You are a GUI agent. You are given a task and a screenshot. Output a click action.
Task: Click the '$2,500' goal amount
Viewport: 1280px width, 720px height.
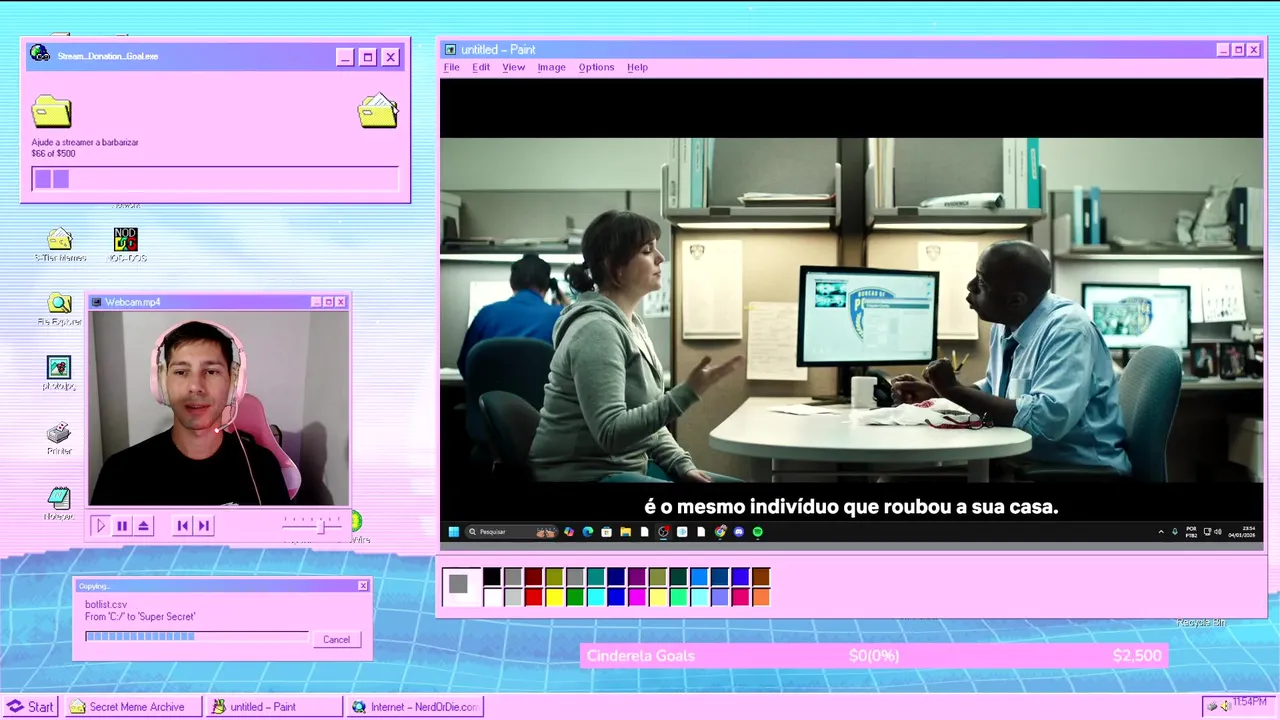click(x=1137, y=656)
